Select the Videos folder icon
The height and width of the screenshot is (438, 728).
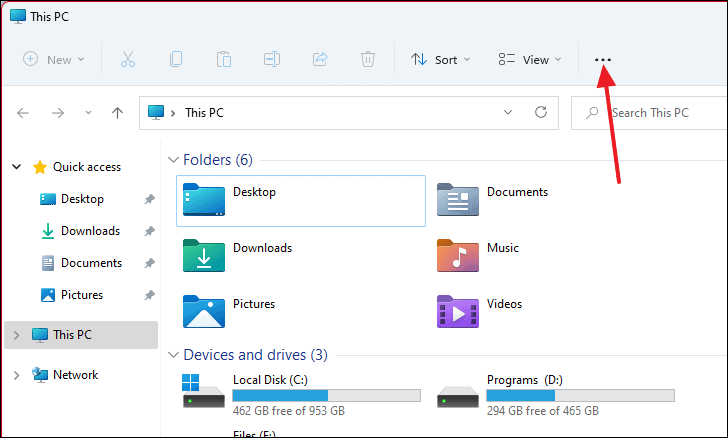(458, 311)
